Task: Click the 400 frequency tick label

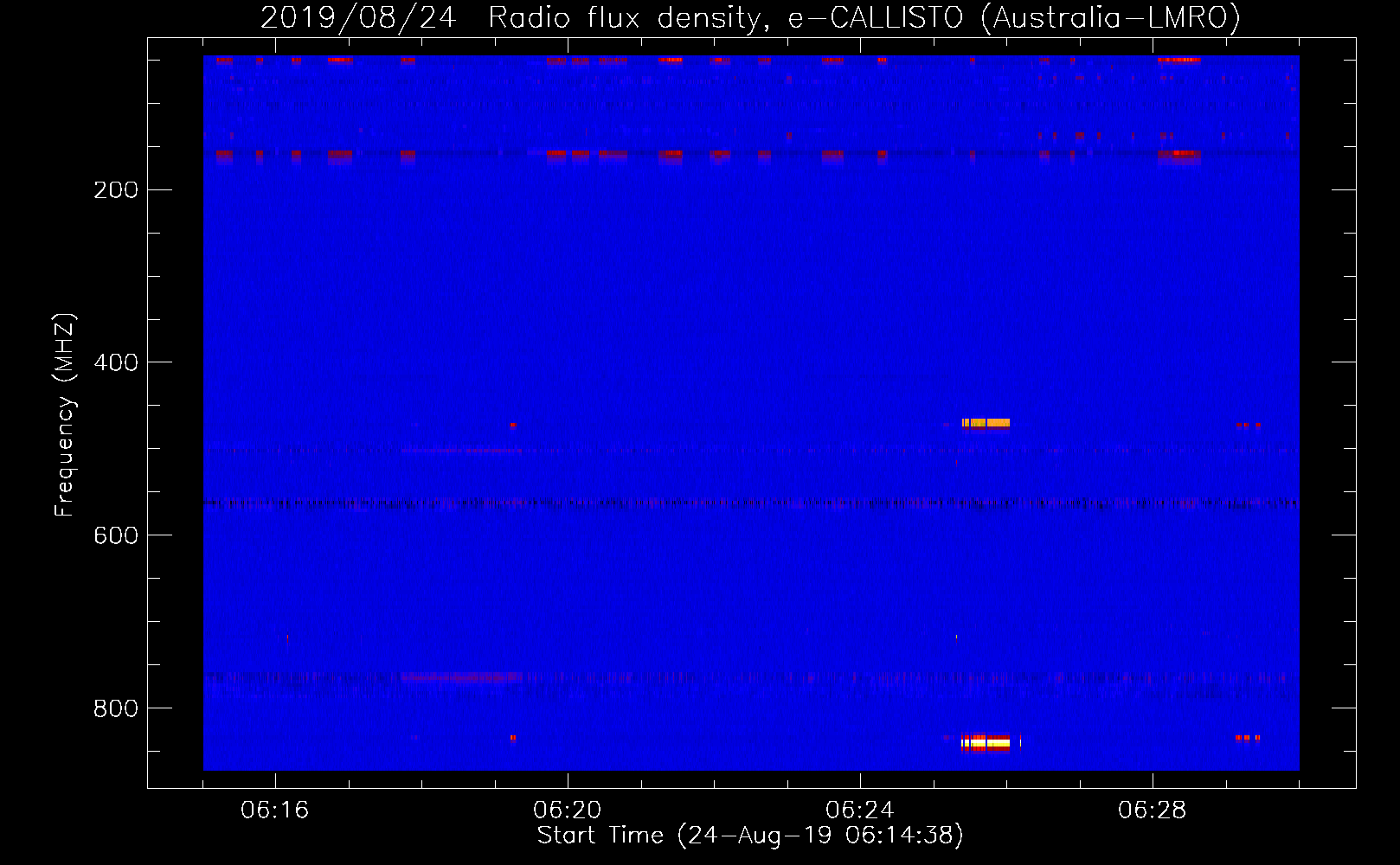Action: 116,362
